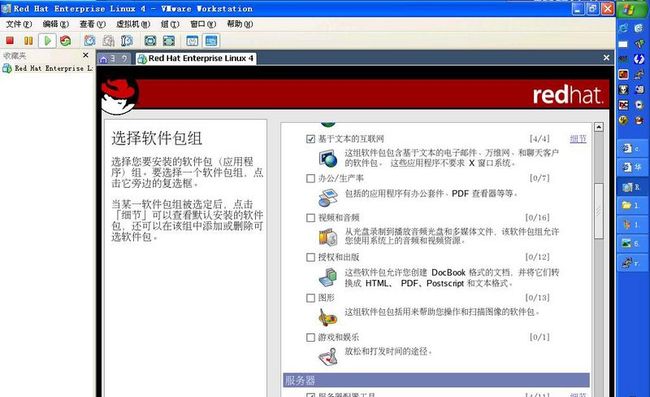Click the red Power Off toolbar button

point(10,41)
